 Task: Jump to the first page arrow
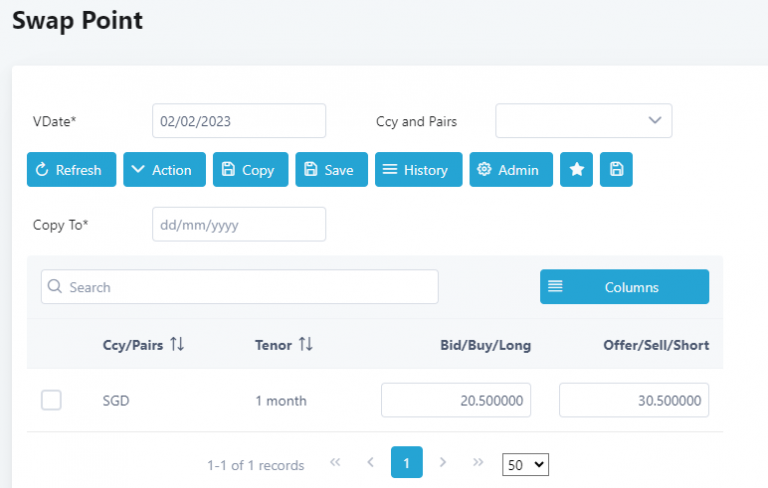coord(335,463)
